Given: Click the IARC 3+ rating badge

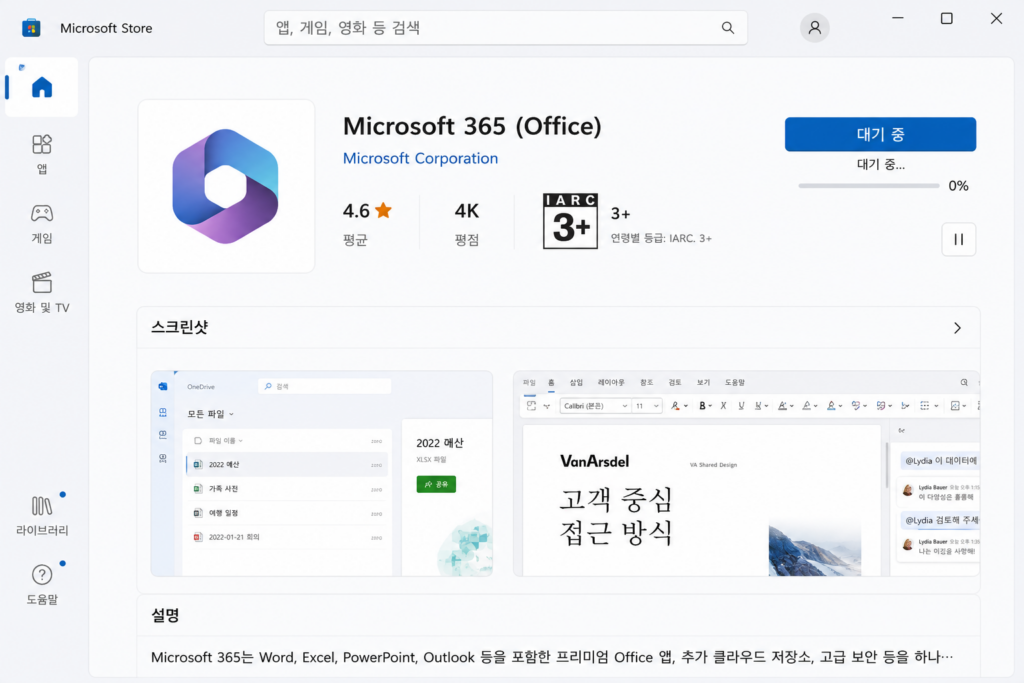Looking at the screenshot, I should pos(570,221).
